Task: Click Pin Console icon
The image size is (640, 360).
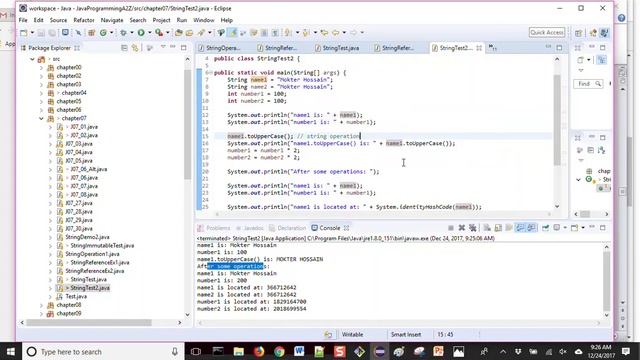Action: point(546,228)
